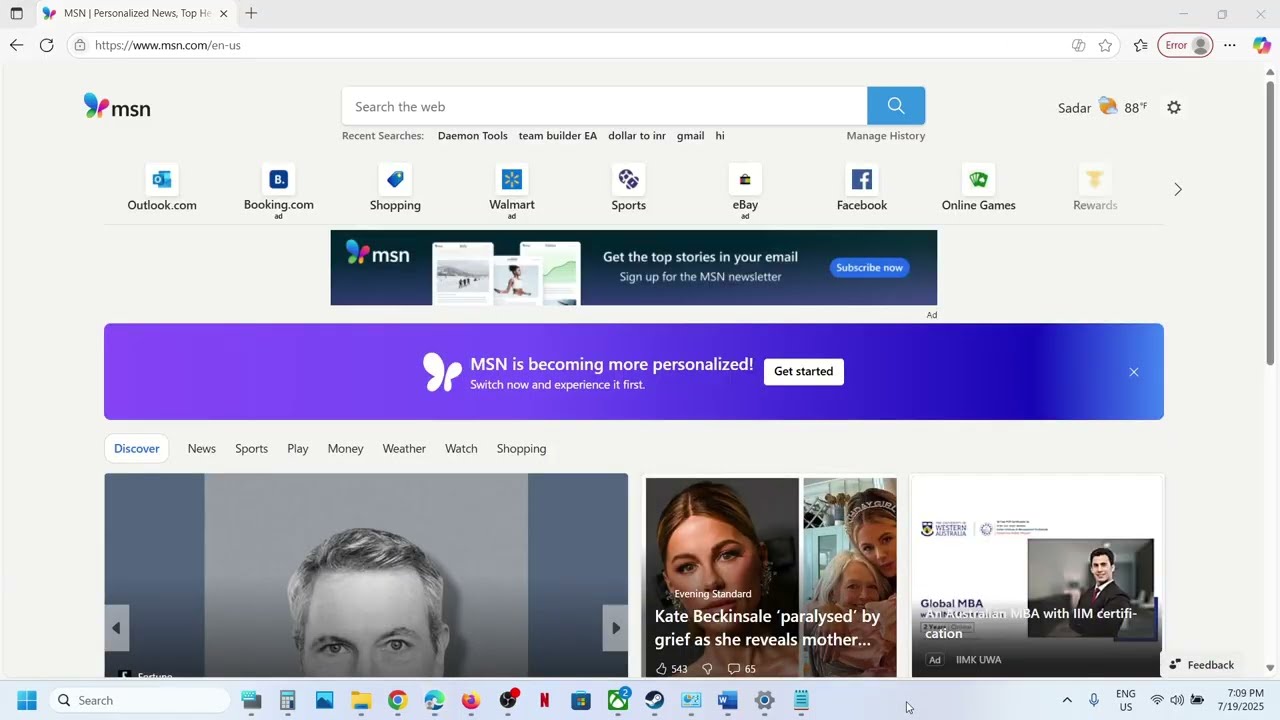The height and width of the screenshot is (720, 1280).
Task: Go to previous story in carousel
Action: (x=116, y=628)
